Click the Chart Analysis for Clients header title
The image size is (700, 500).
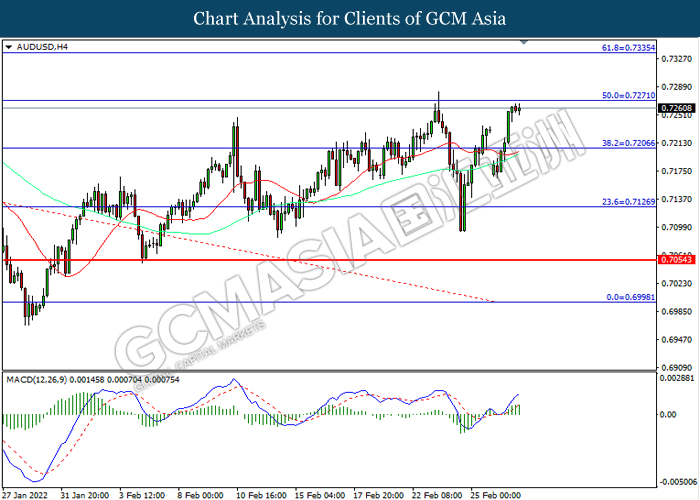(350, 19)
